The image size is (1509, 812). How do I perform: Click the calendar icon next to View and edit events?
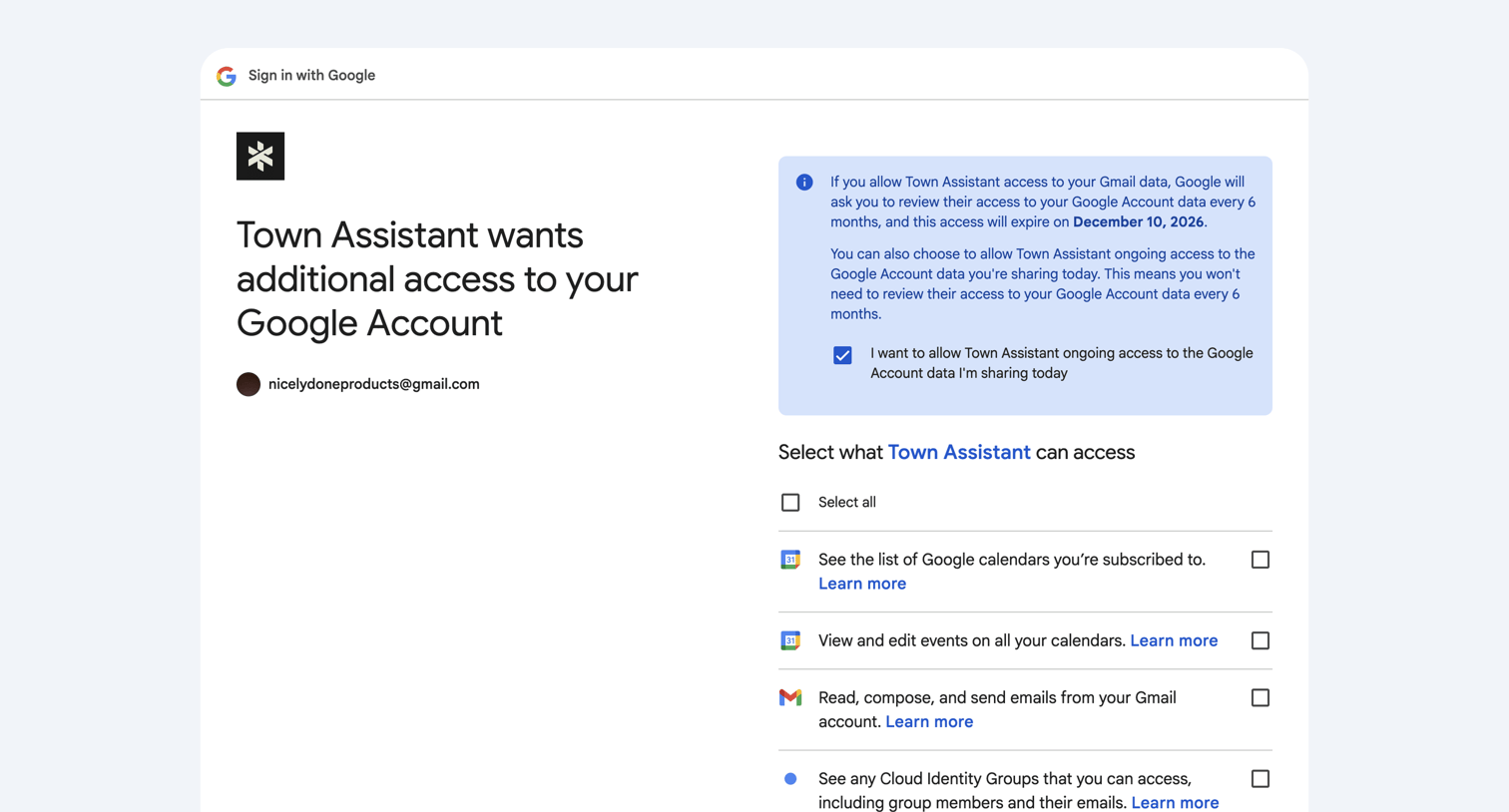pyautogui.click(x=790, y=640)
